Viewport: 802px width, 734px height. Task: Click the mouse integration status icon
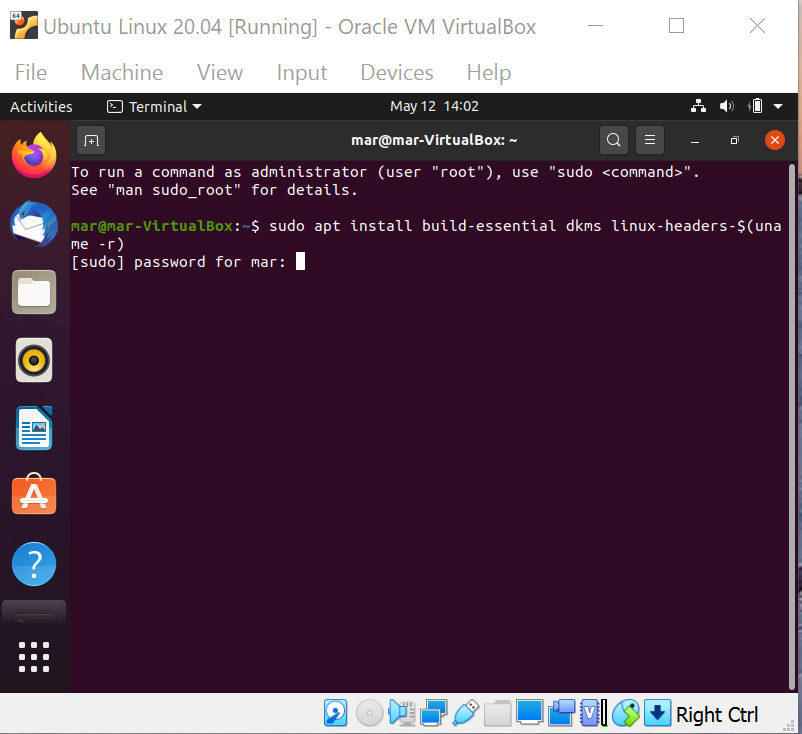(625, 713)
